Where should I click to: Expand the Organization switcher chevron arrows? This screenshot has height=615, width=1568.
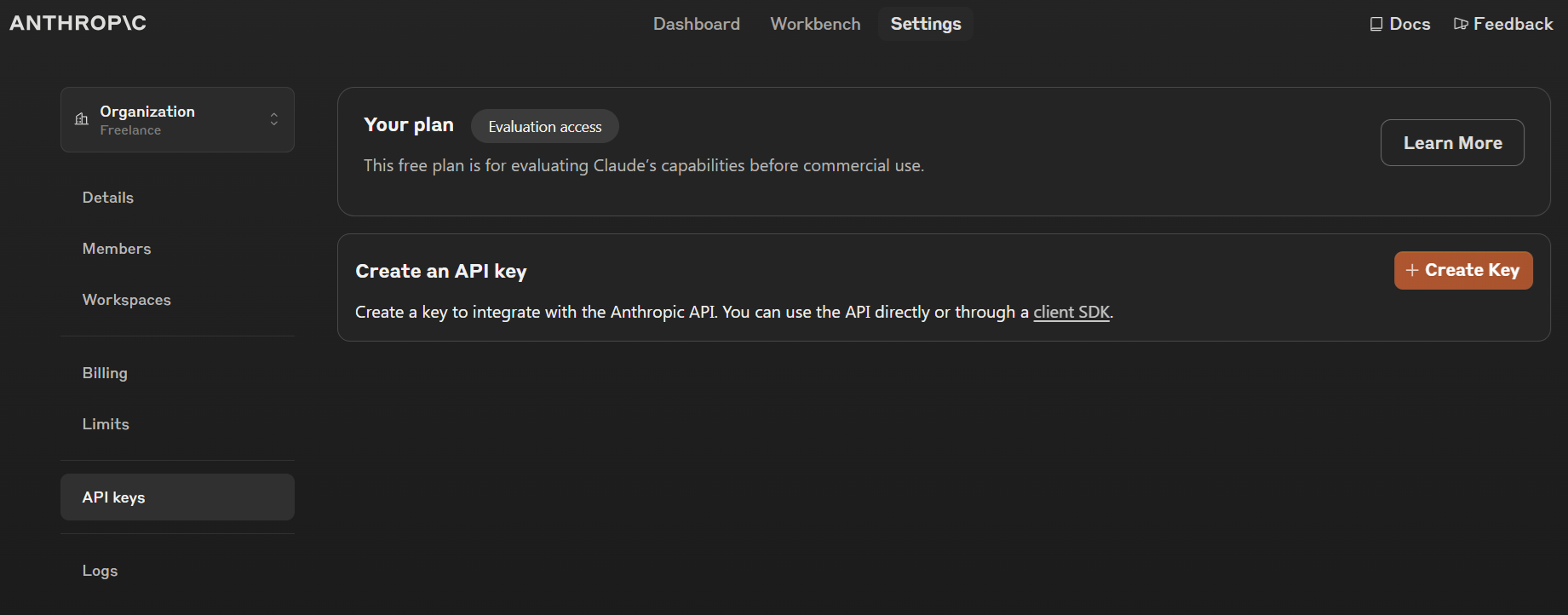pos(273,119)
